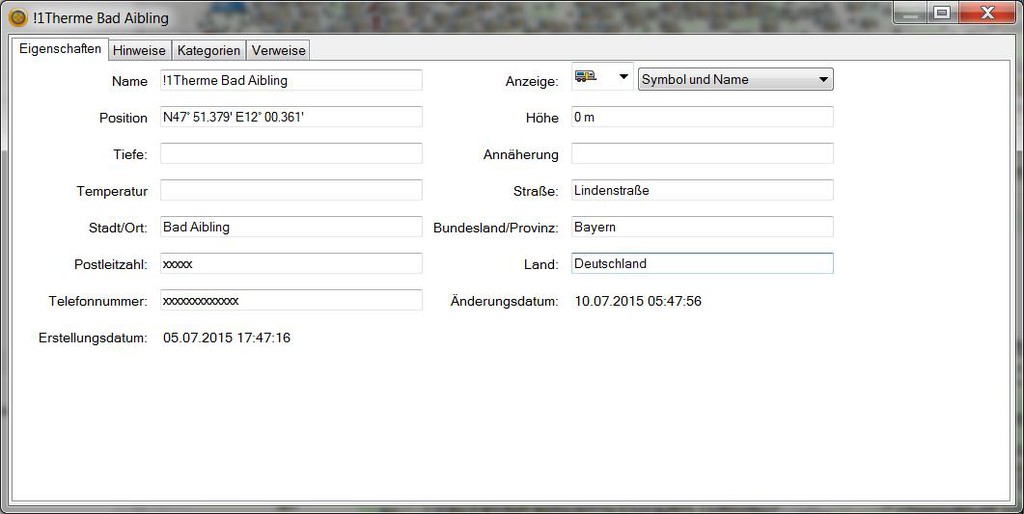Click the Höhe field showing 0 m
This screenshot has width=1024, height=514.
[701, 117]
